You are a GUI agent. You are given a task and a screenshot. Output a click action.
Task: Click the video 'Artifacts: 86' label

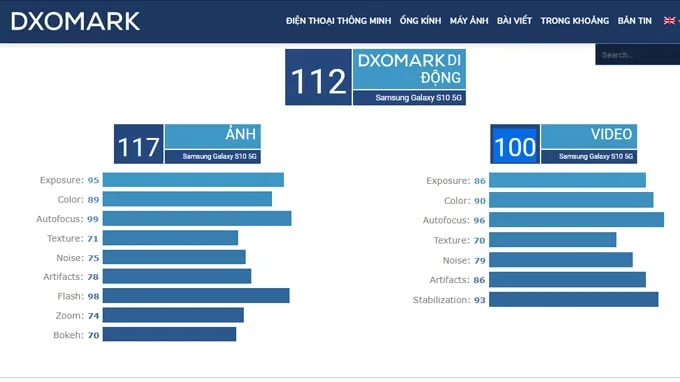coord(458,280)
